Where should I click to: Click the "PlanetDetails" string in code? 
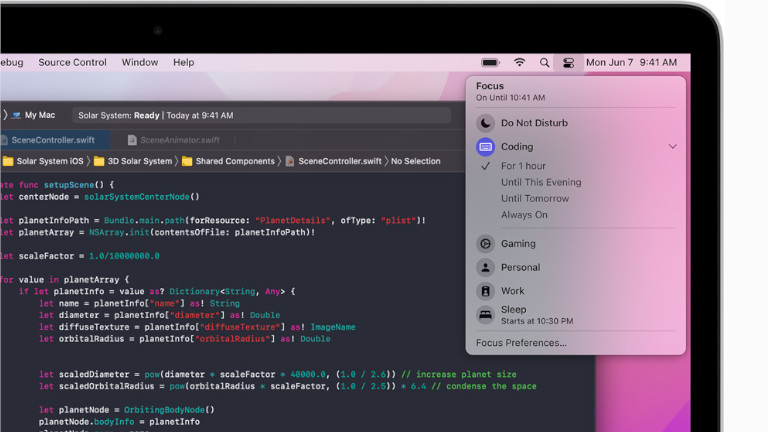293,220
